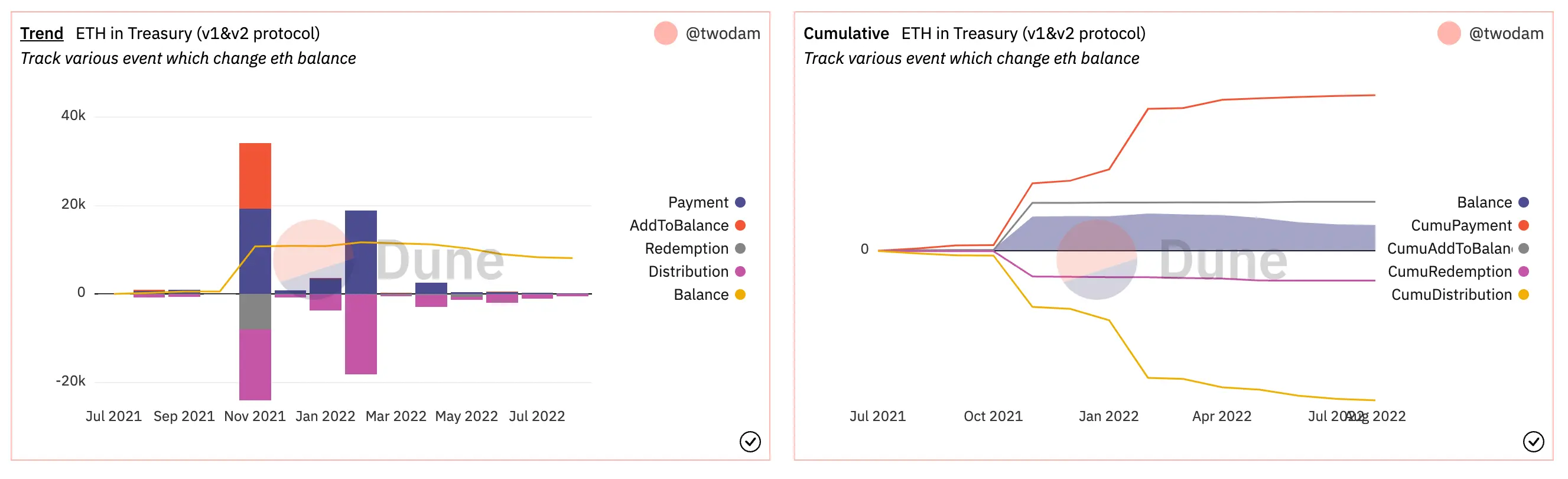Image resolution: width=1568 pixels, height=479 pixels.
Task: Click the blue Payment bar for Feb 2022
Action: [x=360, y=252]
